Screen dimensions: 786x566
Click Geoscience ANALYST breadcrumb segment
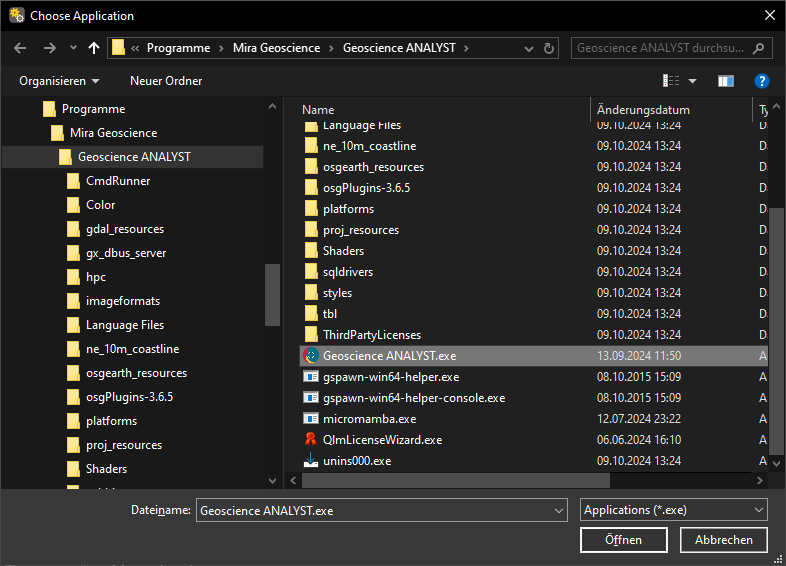coord(399,48)
